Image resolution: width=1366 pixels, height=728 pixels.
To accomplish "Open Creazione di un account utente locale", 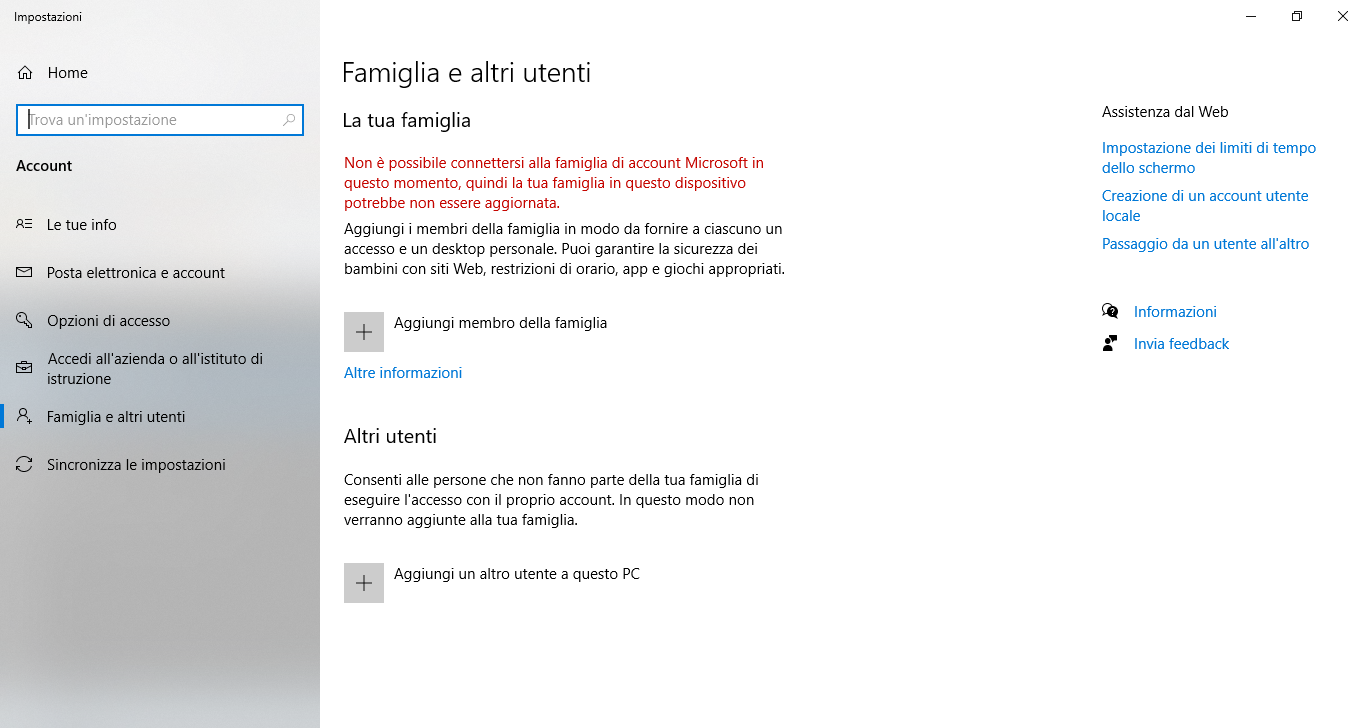I will pos(1205,206).
